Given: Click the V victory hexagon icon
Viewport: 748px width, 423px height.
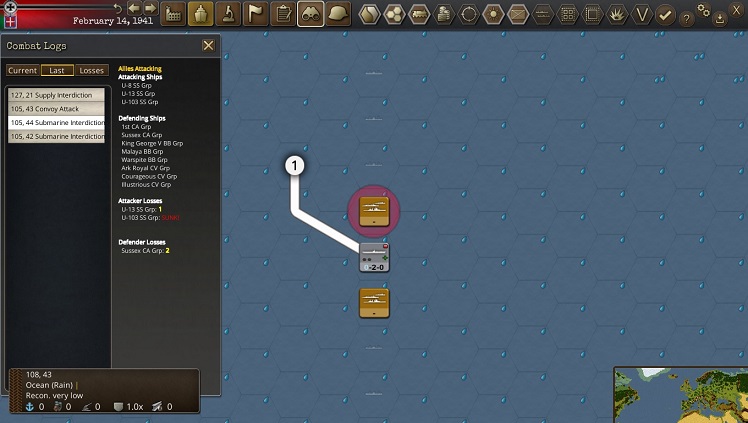Looking at the screenshot, I should 642,14.
